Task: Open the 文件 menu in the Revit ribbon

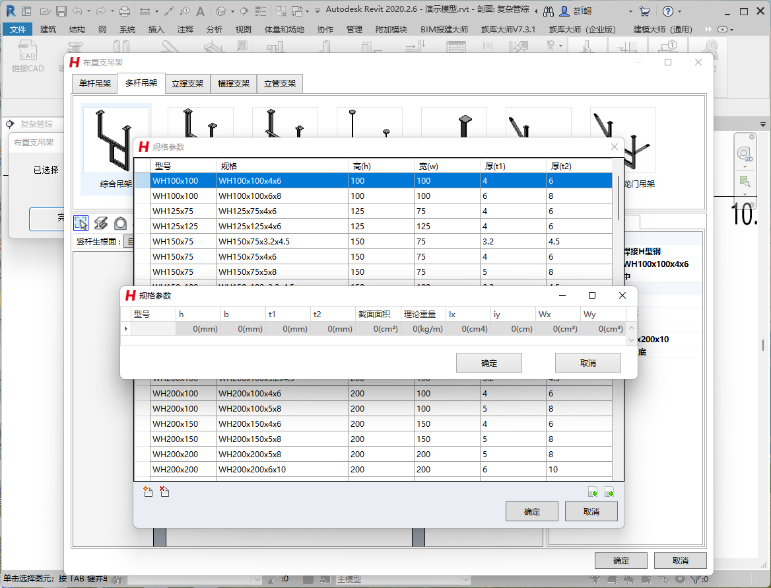Action: coord(17,30)
